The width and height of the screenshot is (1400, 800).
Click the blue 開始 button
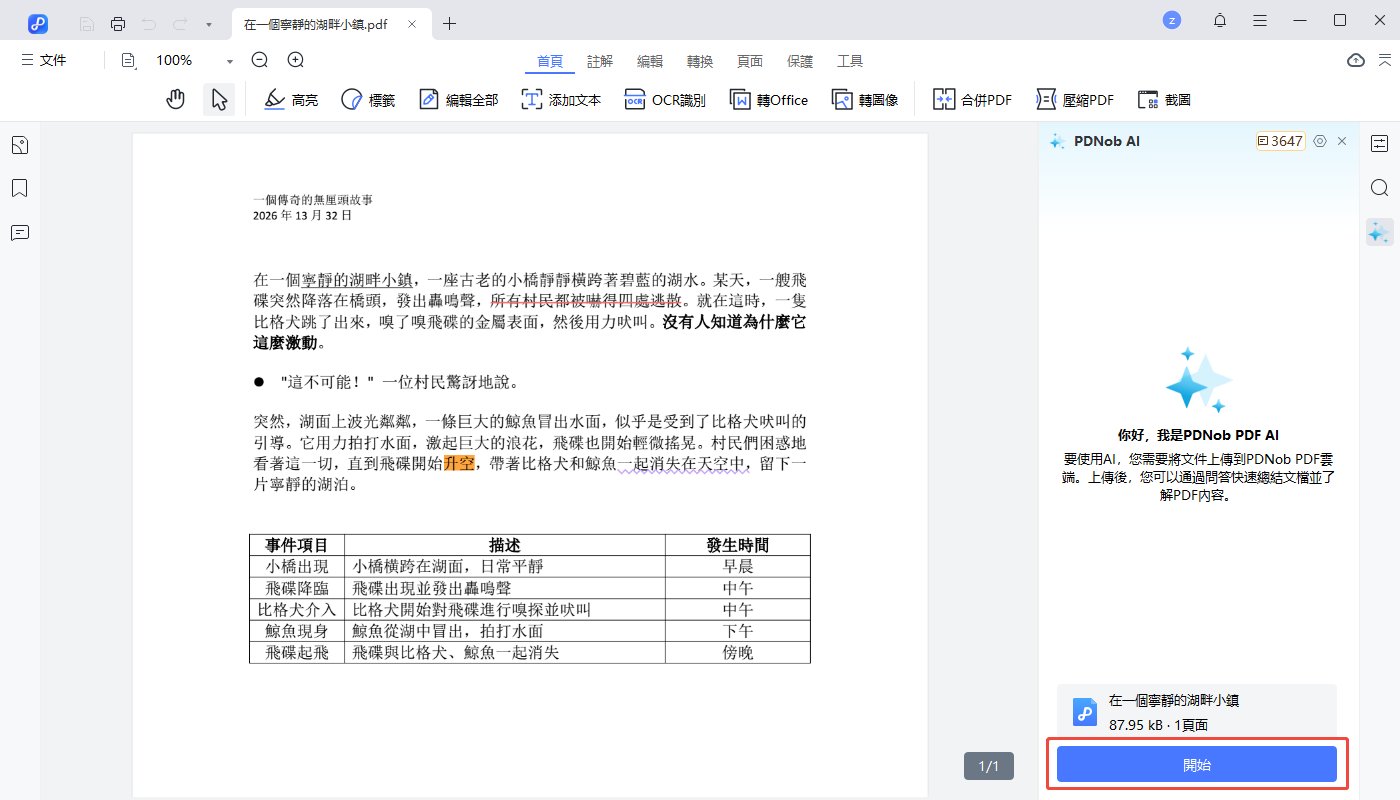coord(1196,764)
